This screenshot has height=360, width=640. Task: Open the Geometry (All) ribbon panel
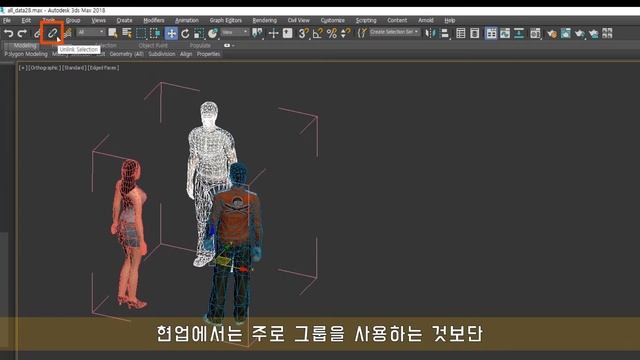point(127,54)
